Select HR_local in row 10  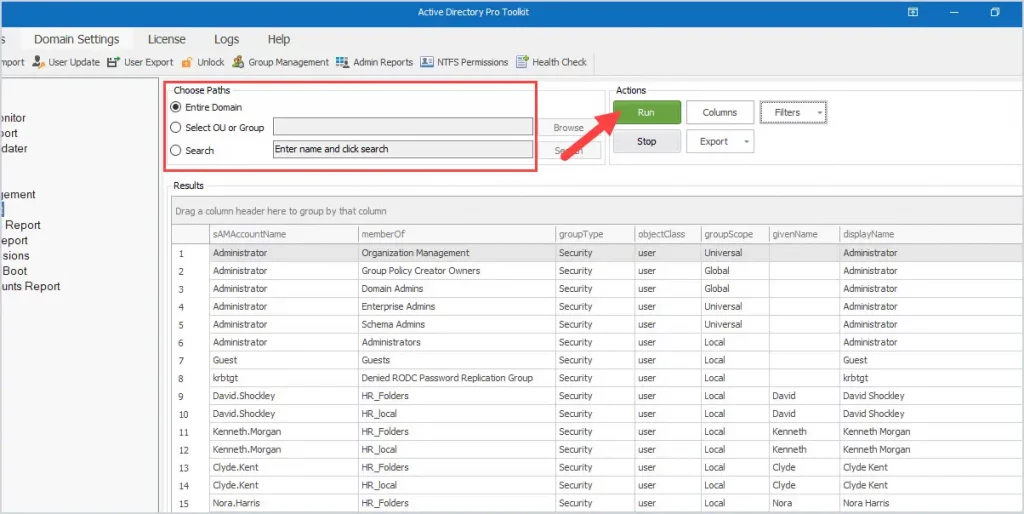point(456,413)
